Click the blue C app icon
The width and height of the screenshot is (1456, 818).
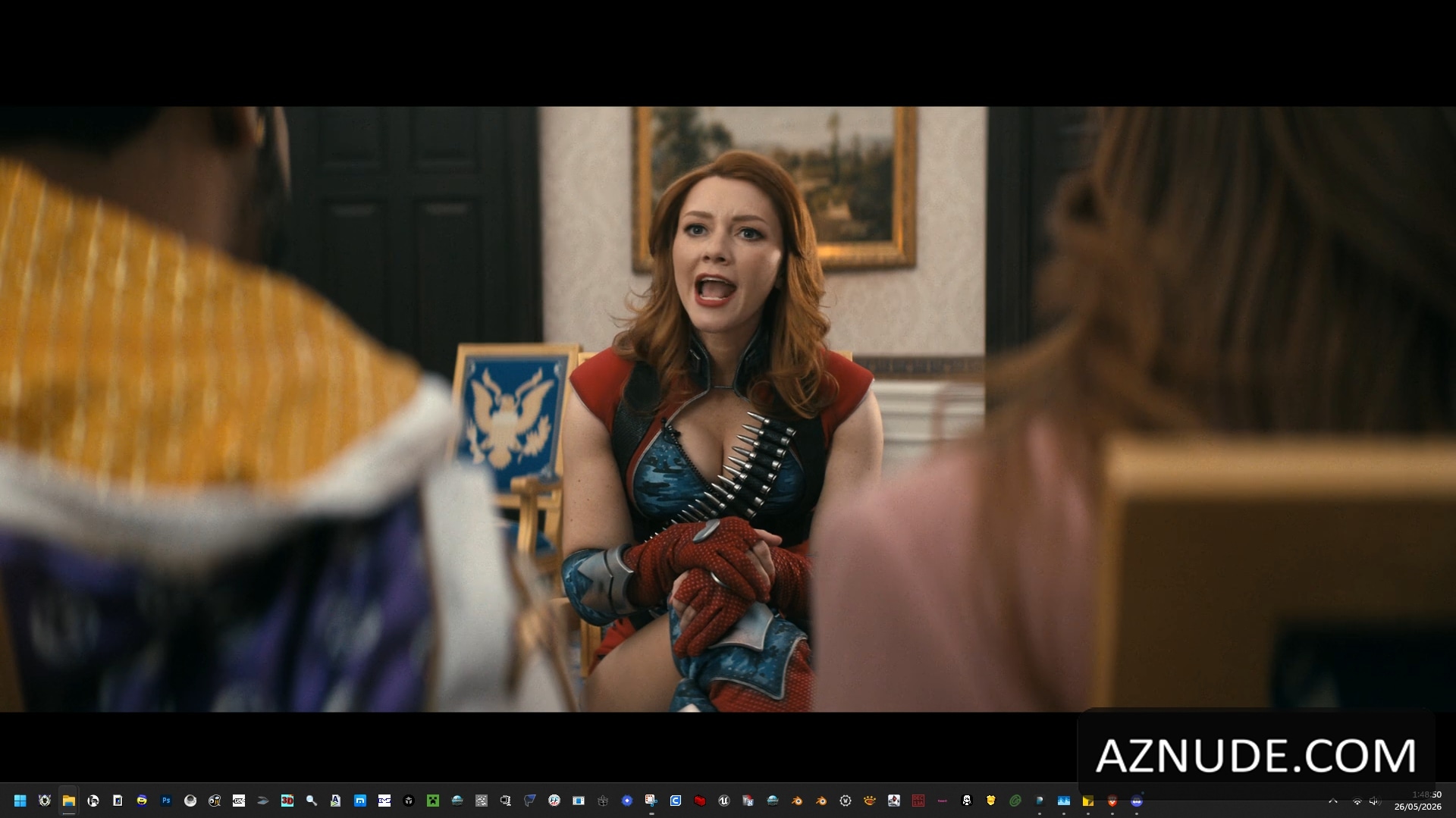click(x=676, y=801)
